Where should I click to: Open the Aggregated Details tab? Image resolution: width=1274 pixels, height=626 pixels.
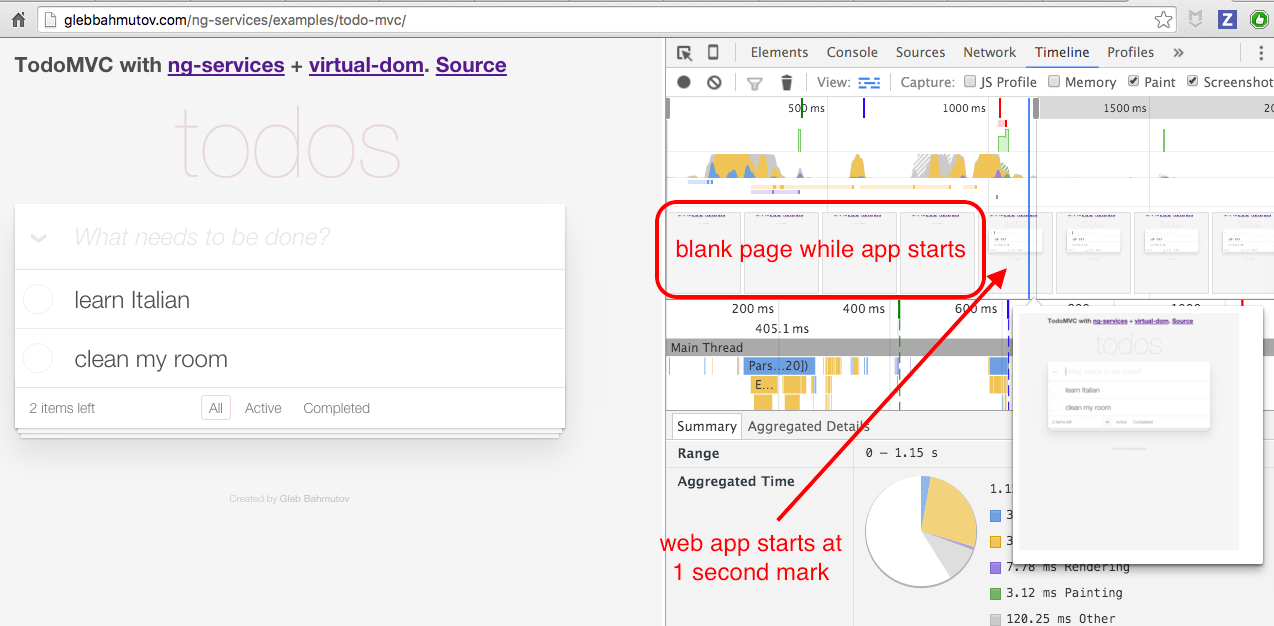point(808,426)
